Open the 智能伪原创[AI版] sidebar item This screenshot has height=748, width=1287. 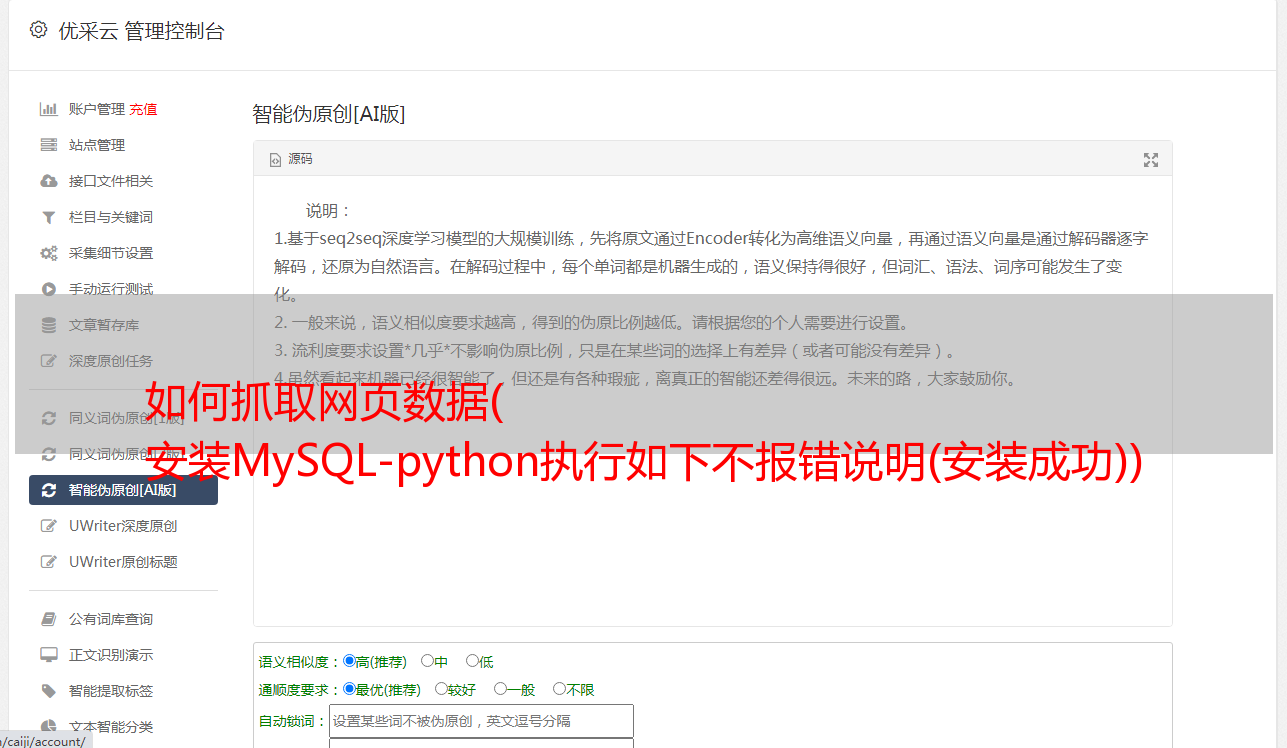(124, 490)
